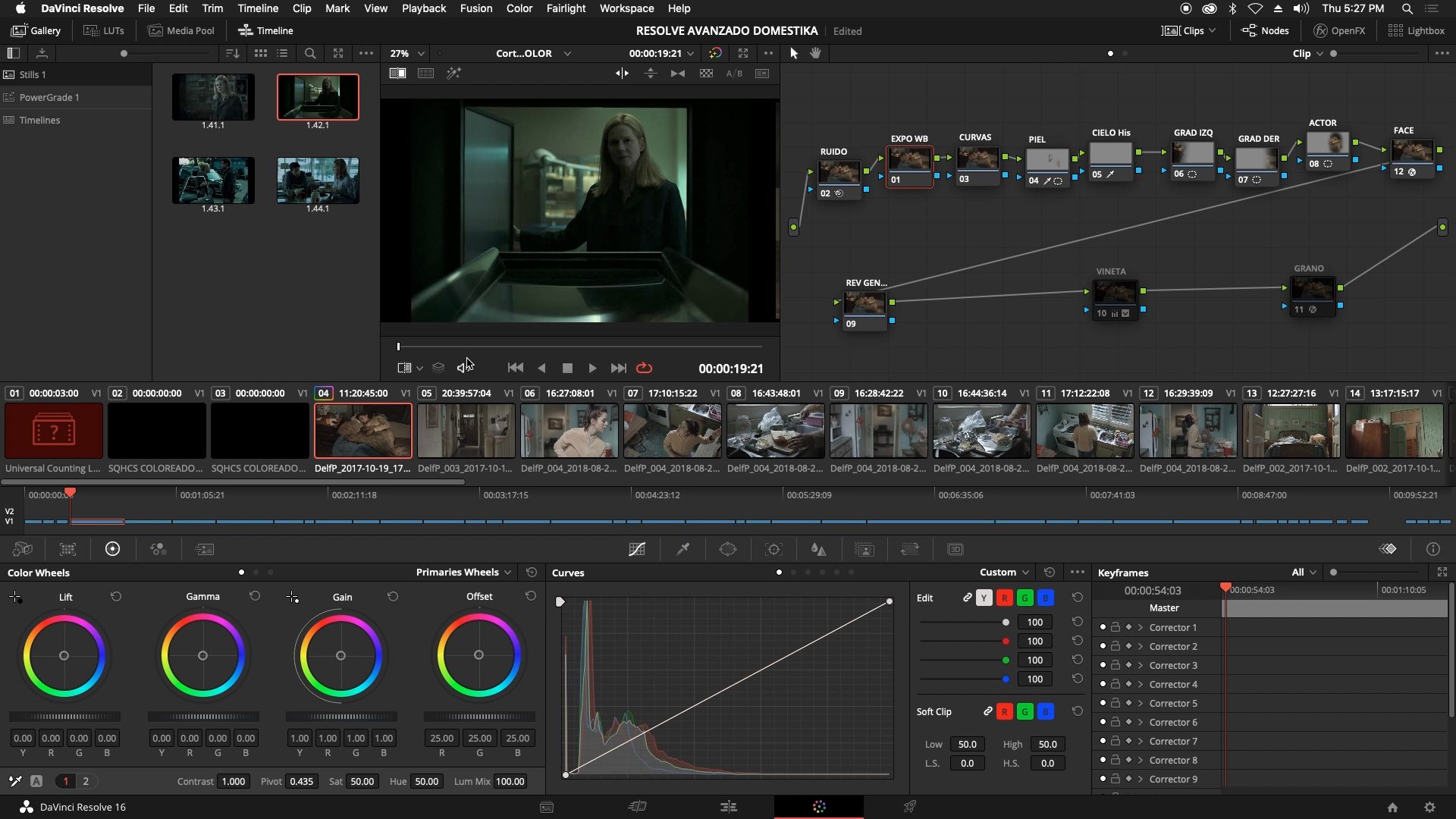Click the loop playback button
1456x819 pixels.
coord(644,368)
